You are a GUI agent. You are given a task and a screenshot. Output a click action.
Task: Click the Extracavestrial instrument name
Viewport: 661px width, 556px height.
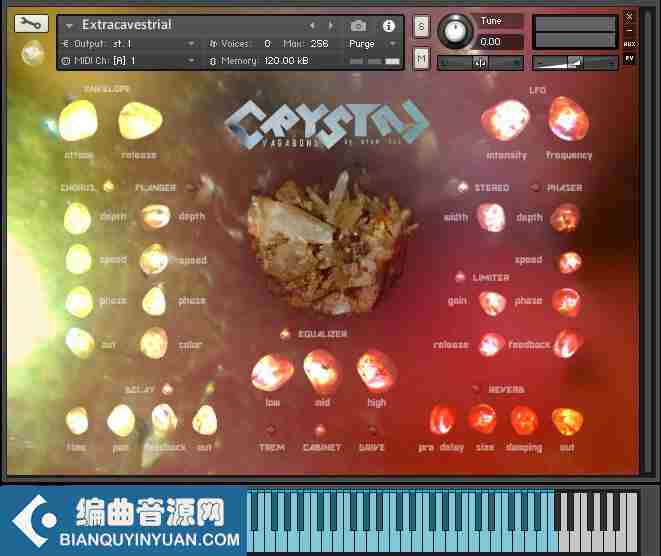126,25
